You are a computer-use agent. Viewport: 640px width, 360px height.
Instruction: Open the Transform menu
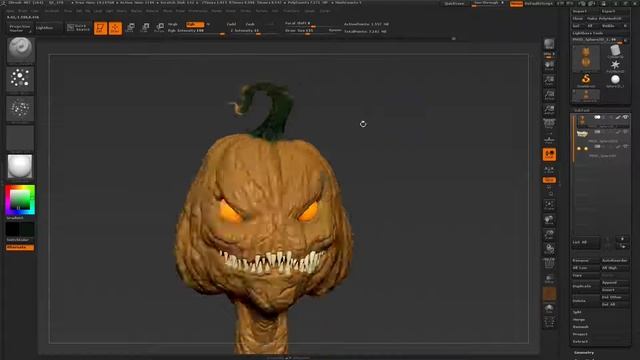coord(291,11)
